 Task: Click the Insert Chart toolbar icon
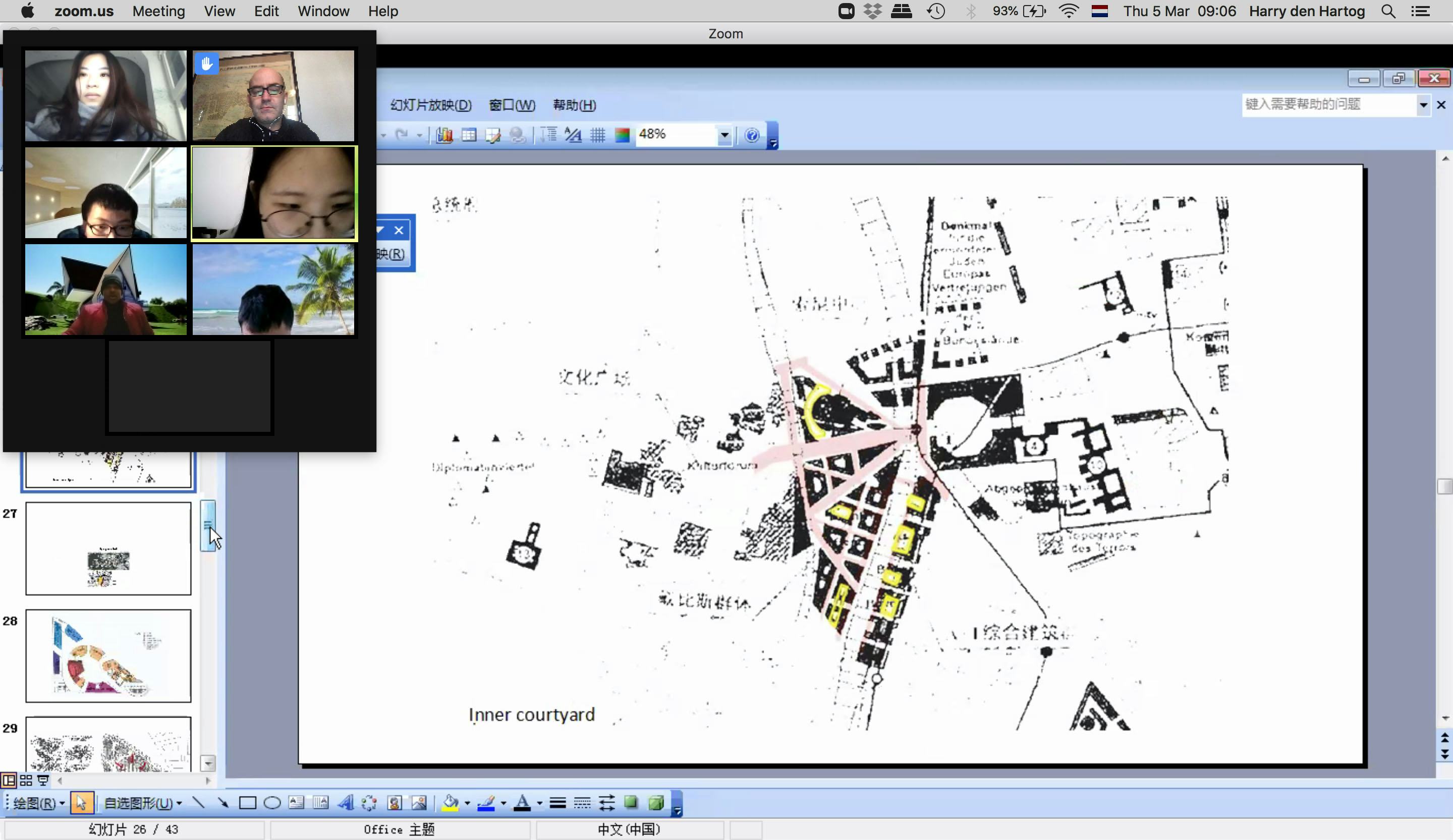click(x=444, y=135)
